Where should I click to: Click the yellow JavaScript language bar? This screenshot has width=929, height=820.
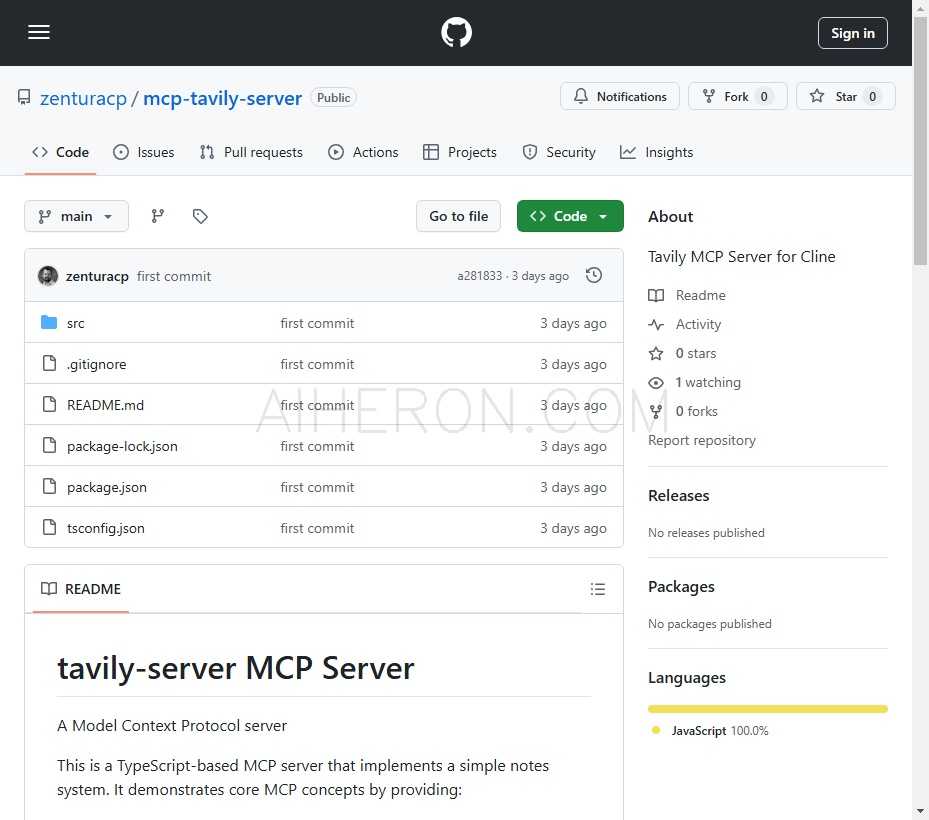[x=767, y=708]
